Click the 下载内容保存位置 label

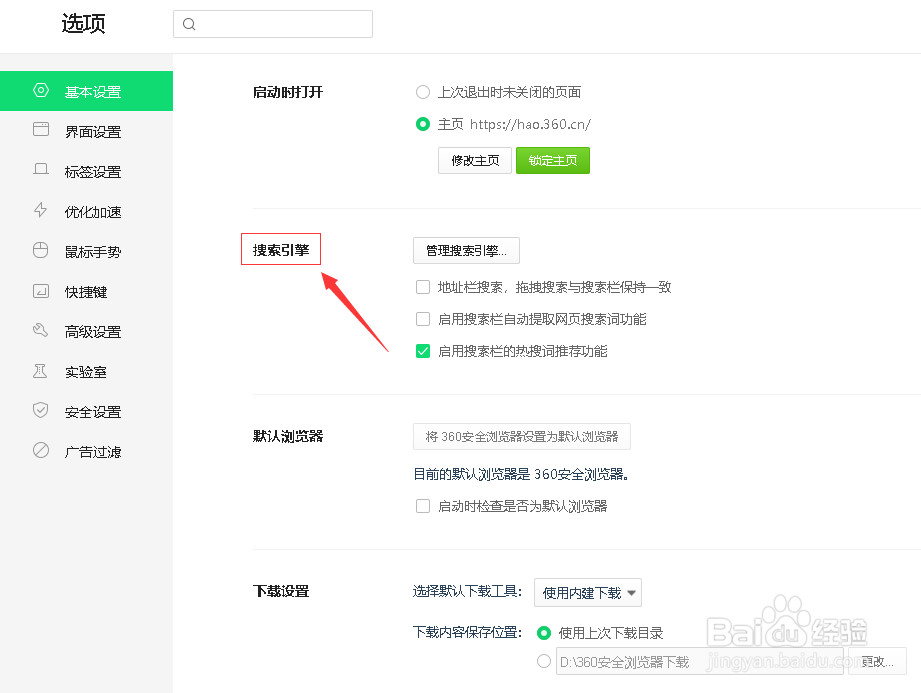(467, 633)
